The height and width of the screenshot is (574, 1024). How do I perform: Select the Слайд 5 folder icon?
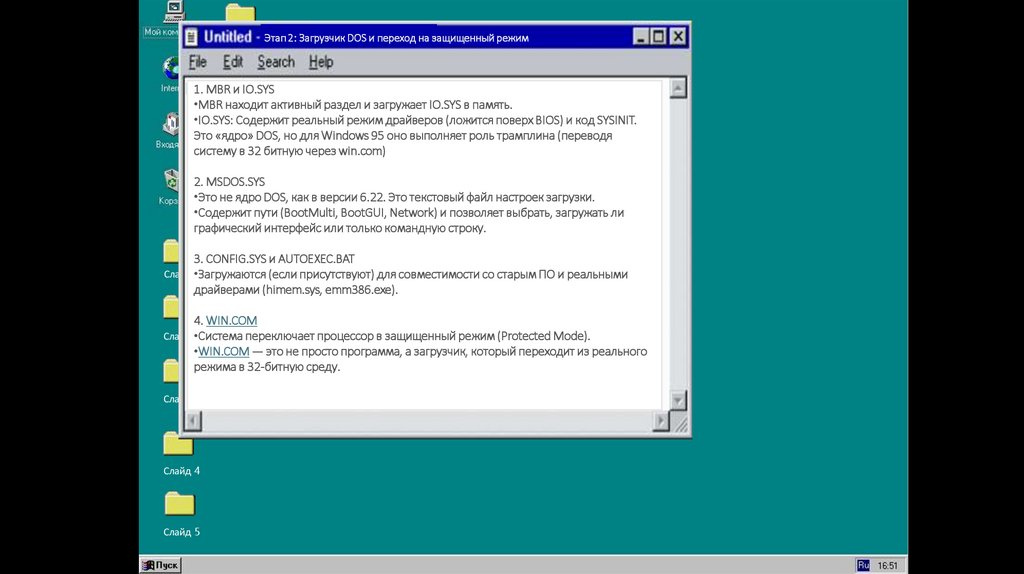[x=180, y=504]
